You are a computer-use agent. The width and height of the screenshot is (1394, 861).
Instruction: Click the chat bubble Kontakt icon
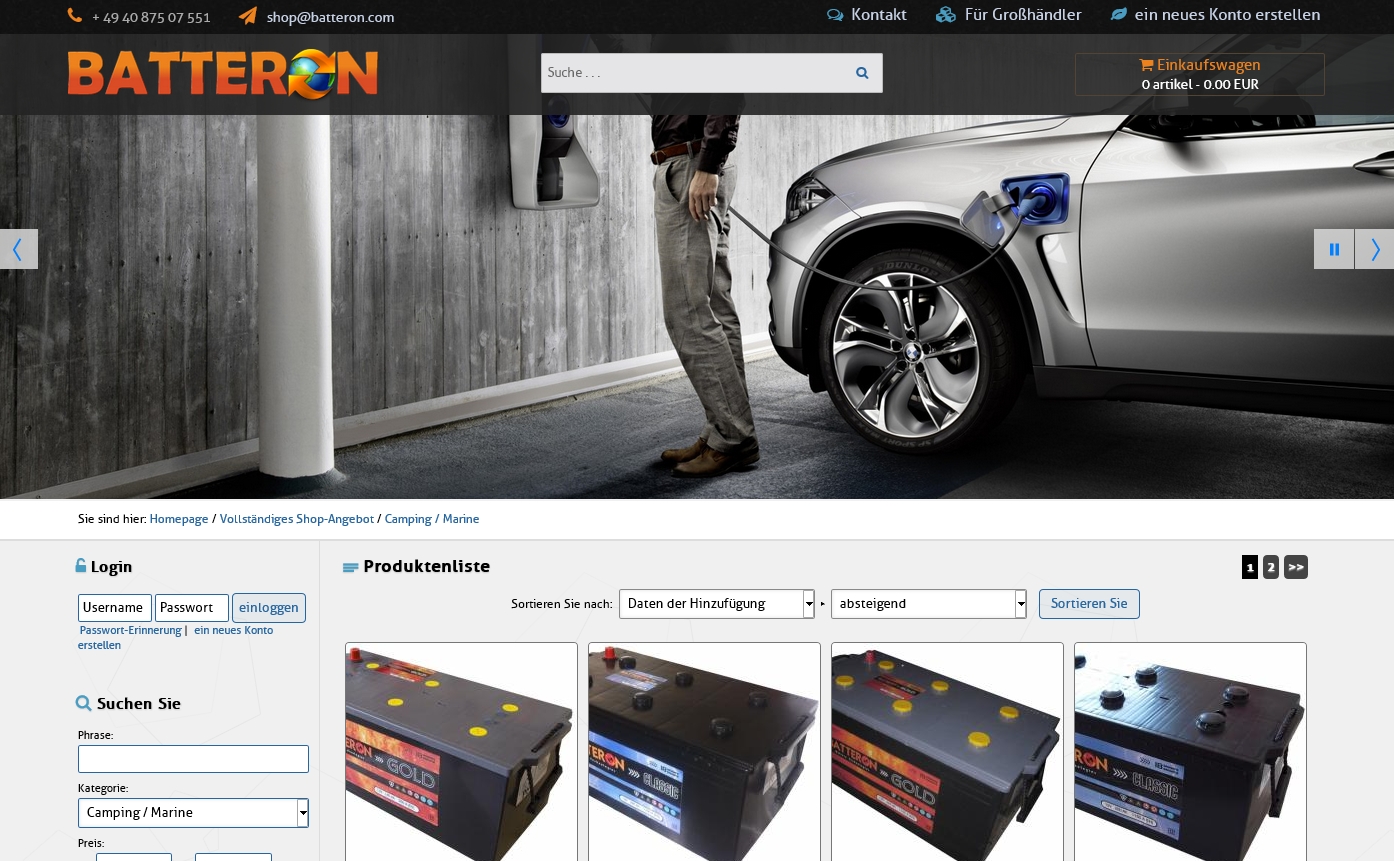(x=835, y=15)
